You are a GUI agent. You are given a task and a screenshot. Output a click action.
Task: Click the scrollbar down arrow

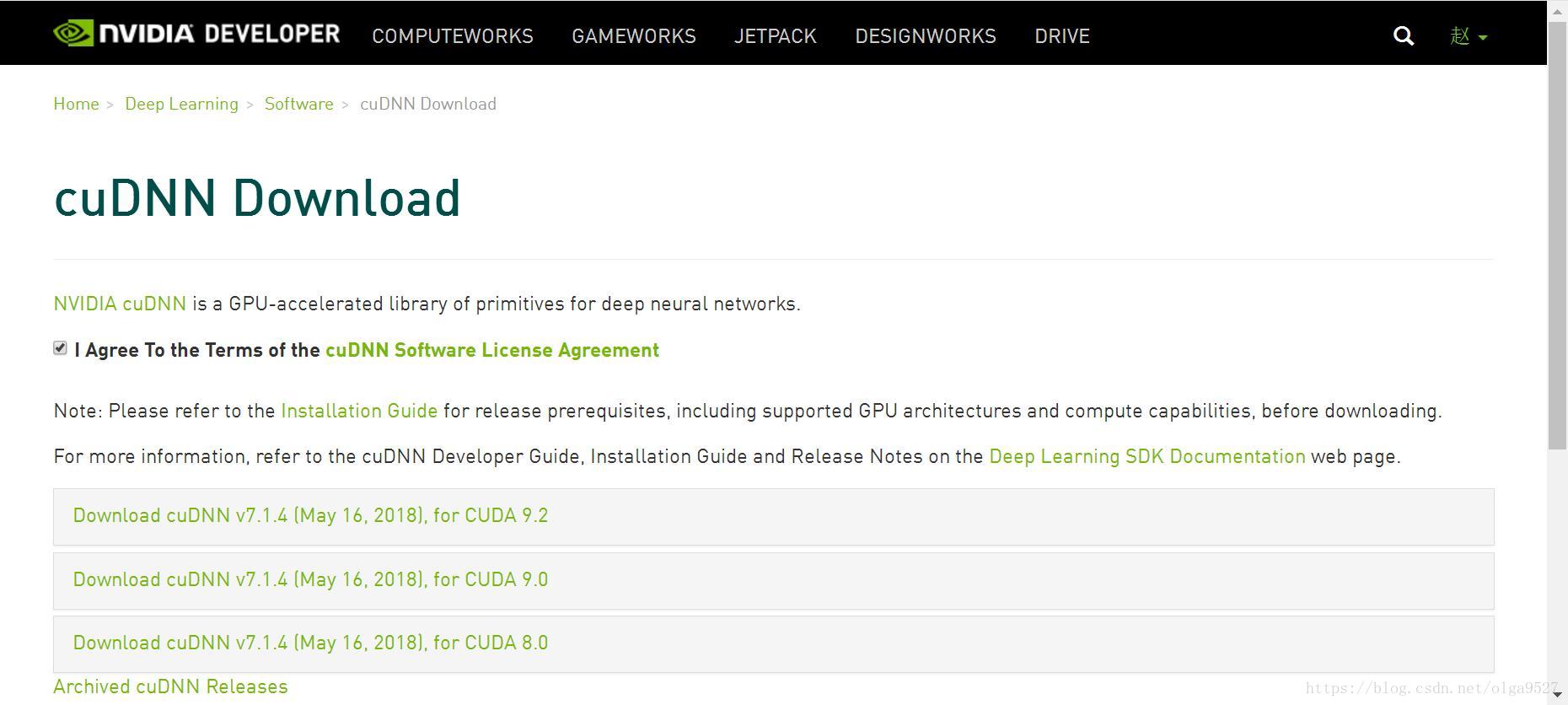(x=1557, y=696)
